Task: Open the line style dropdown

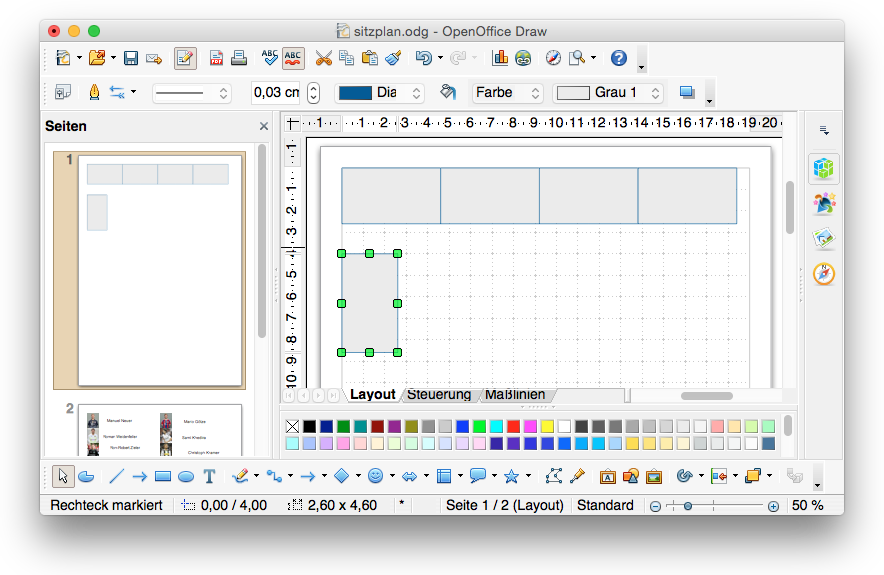Action: pyautogui.click(x=192, y=93)
